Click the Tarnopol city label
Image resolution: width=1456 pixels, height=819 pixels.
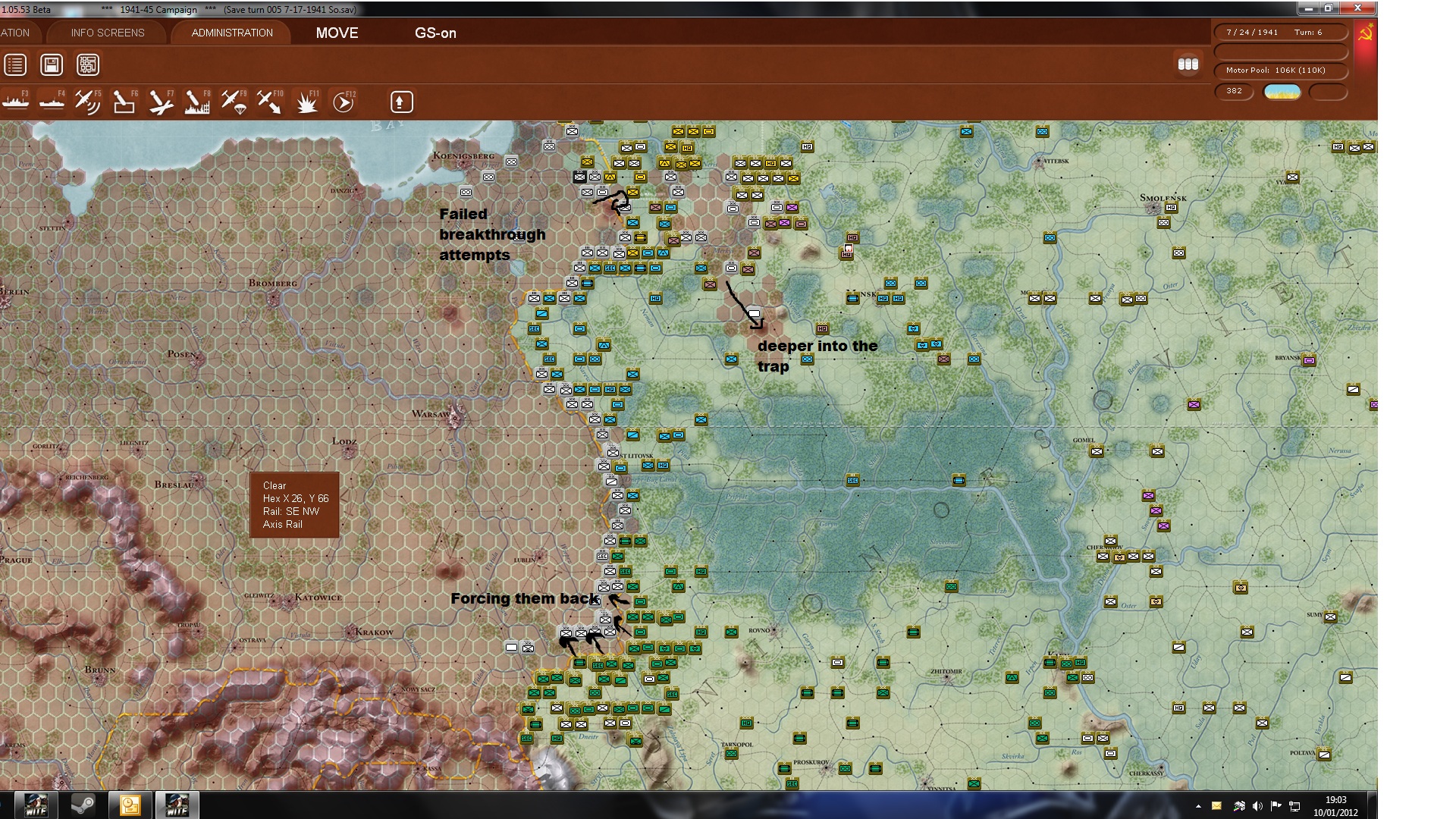tap(737, 745)
